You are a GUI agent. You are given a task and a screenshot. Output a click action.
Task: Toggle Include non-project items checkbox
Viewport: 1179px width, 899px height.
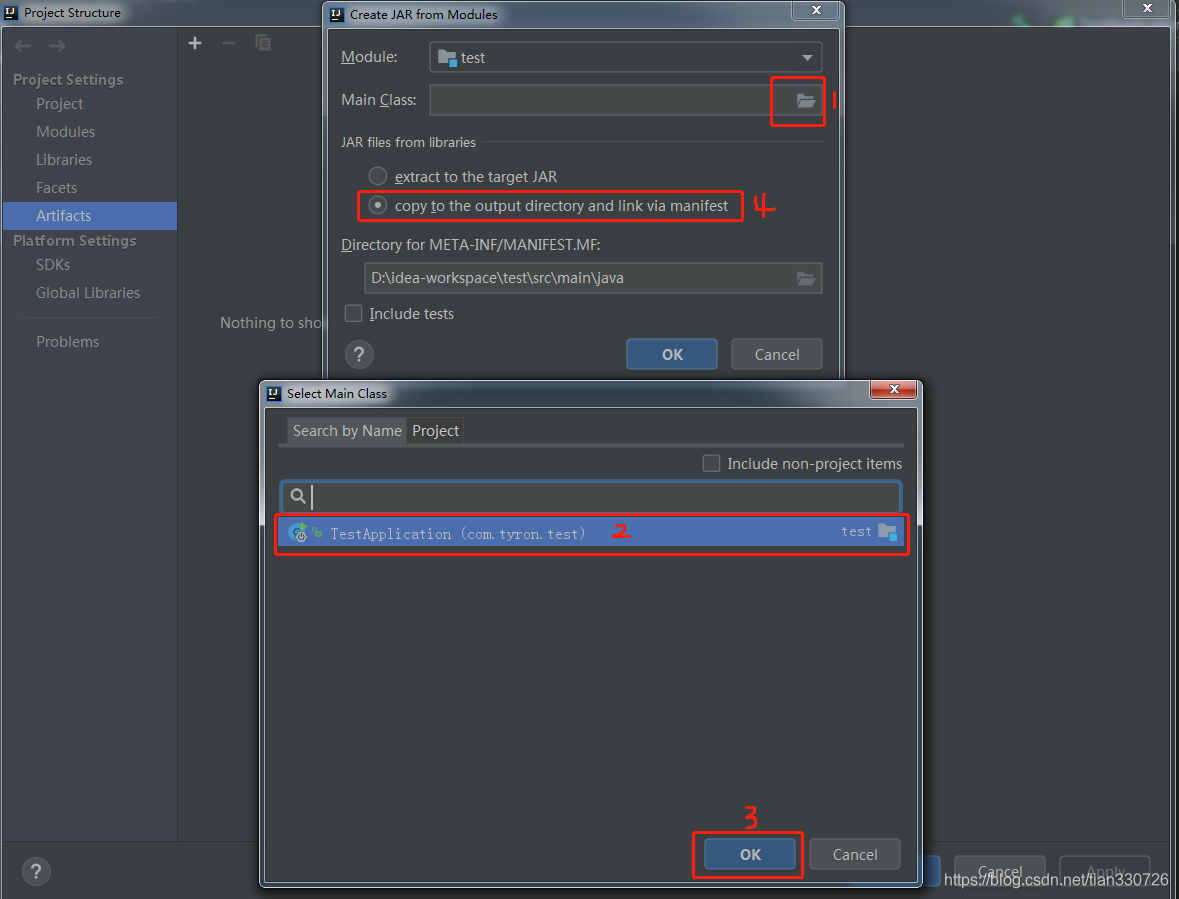point(711,463)
